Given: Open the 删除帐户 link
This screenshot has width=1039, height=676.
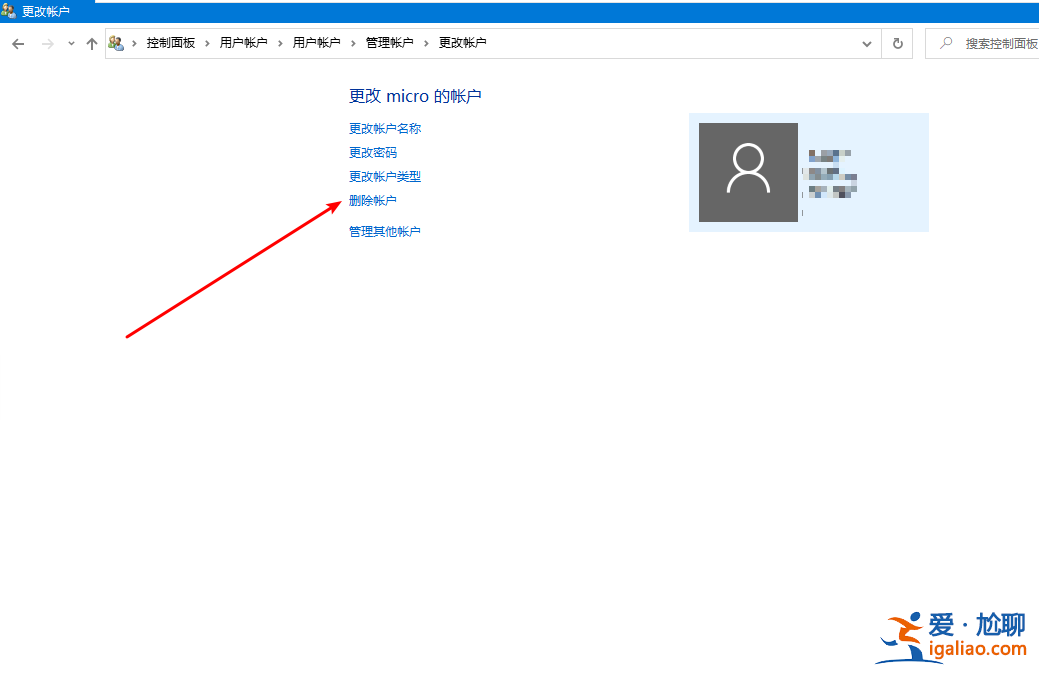Looking at the screenshot, I should (x=373, y=200).
